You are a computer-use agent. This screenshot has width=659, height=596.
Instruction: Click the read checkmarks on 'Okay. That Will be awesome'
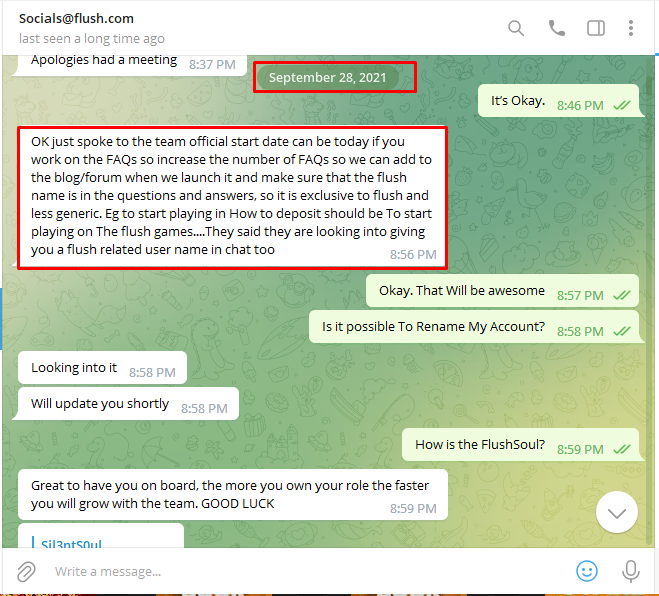622,295
